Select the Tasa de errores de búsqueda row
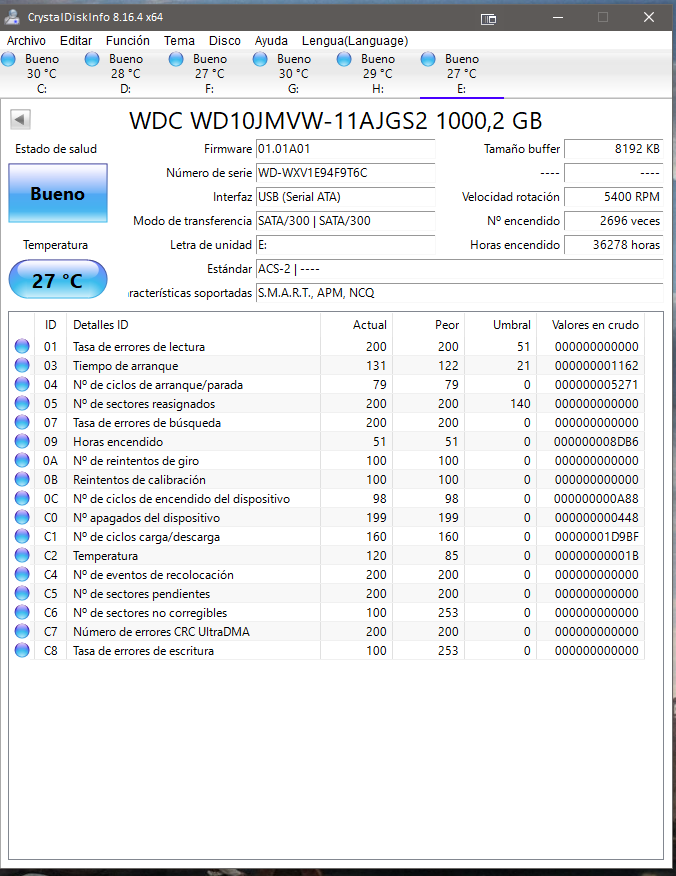The height and width of the screenshot is (876, 676). 327,422
